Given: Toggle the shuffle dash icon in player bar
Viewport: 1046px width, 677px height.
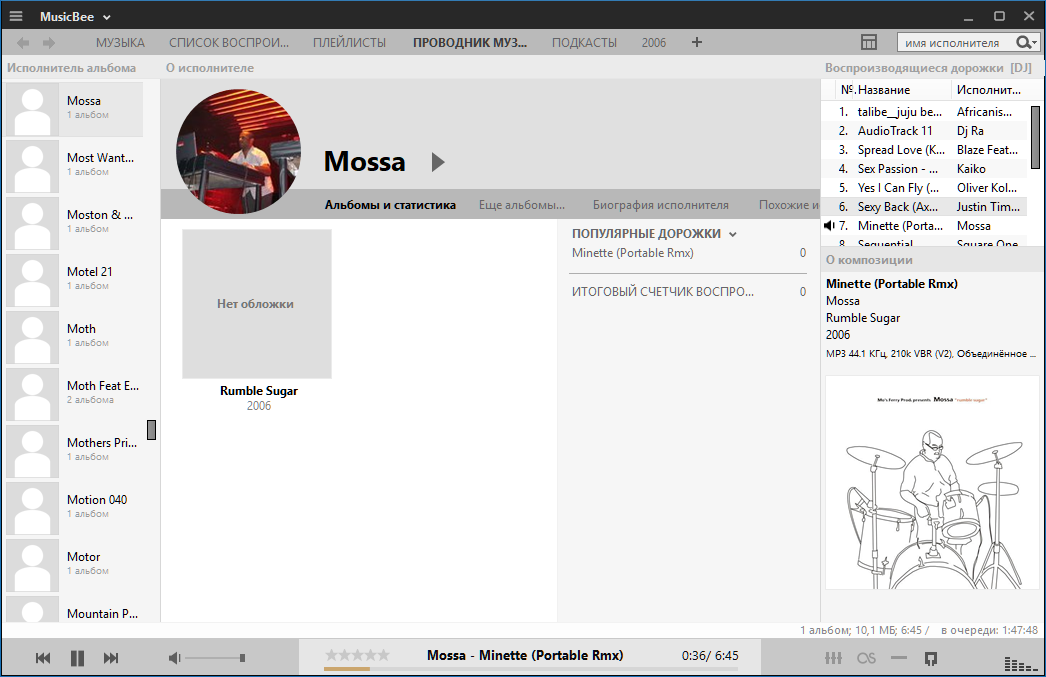Looking at the screenshot, I should (899, 658).
